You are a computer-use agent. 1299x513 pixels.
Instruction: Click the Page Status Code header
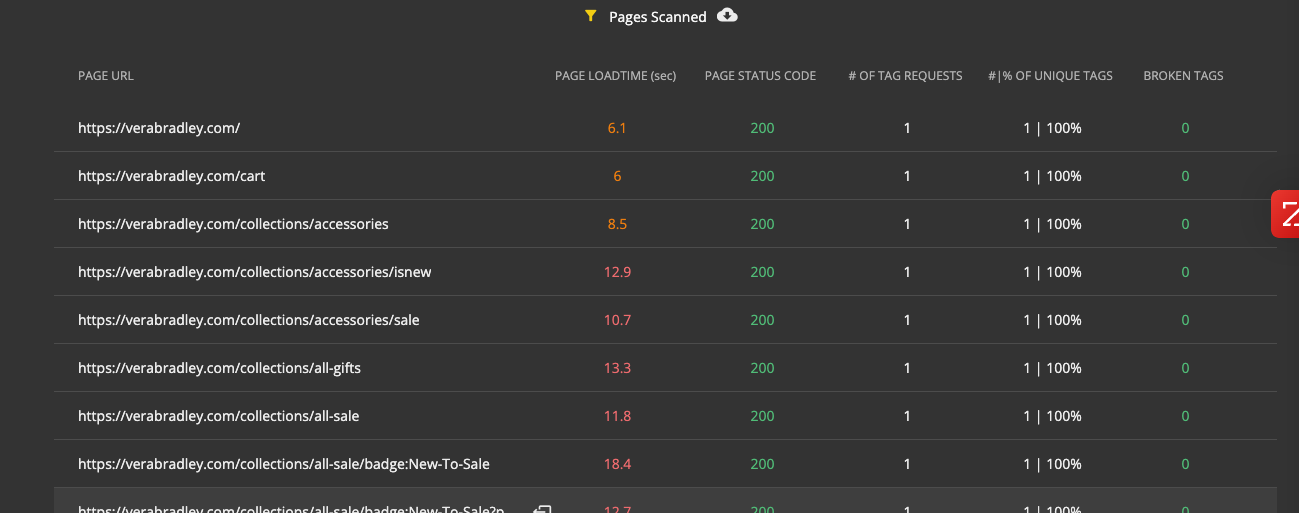click(760, 76)
